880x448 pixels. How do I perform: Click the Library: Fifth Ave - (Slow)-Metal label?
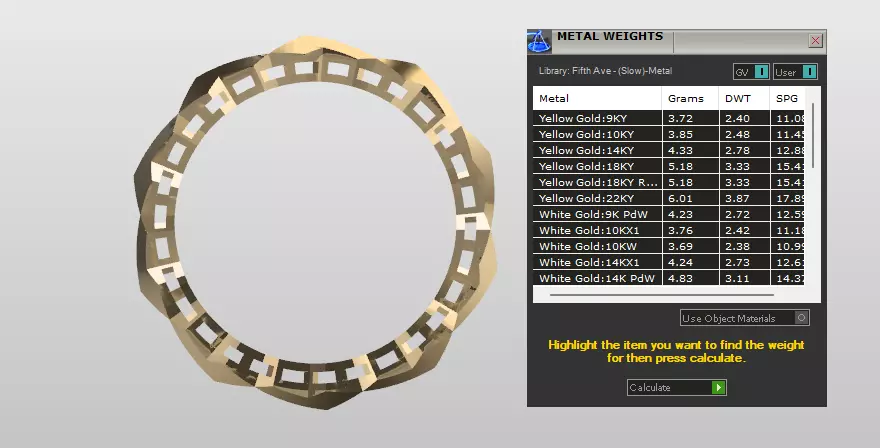pos(605,71)
